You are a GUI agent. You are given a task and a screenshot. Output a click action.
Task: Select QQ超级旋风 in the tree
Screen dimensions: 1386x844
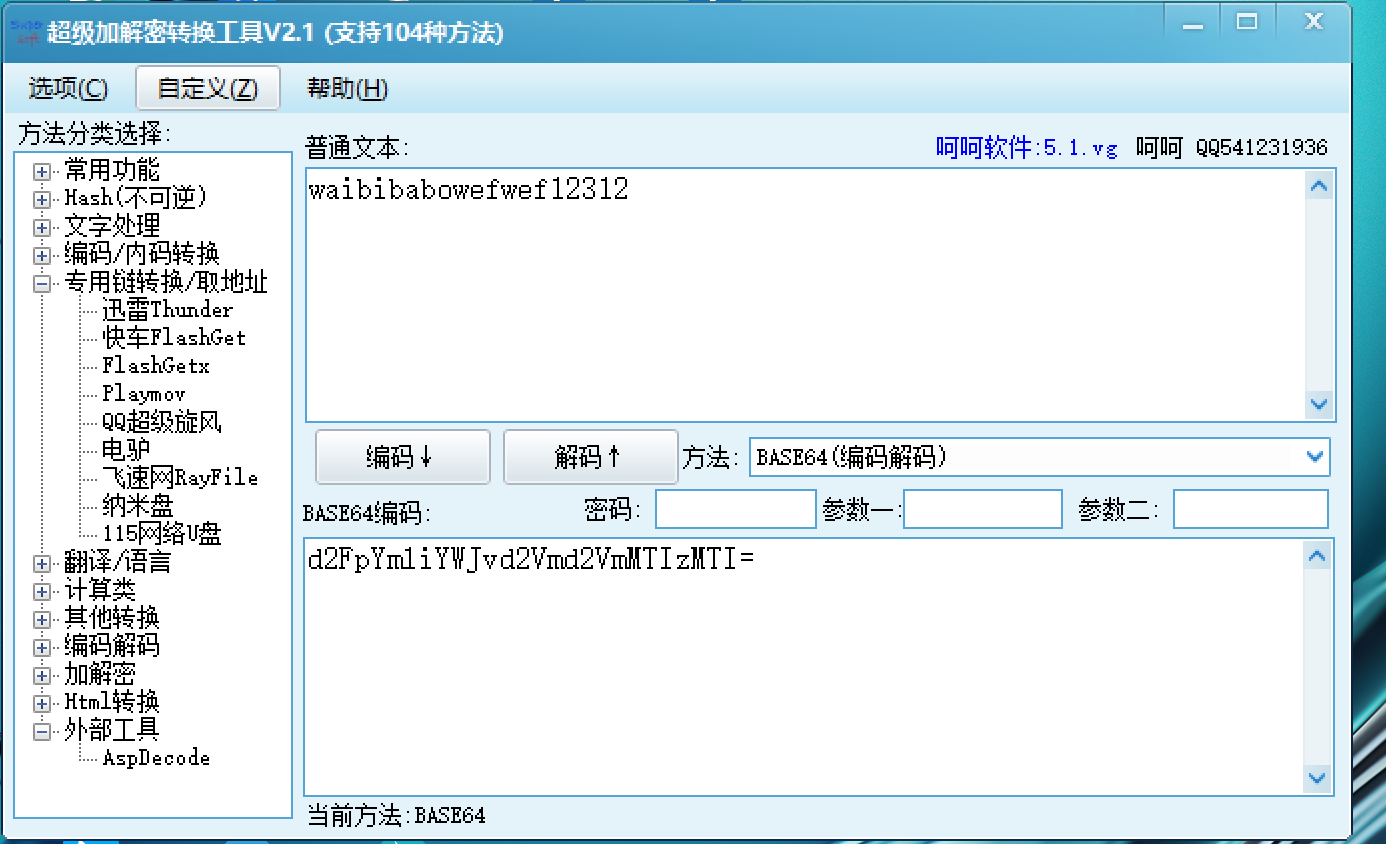161,422
